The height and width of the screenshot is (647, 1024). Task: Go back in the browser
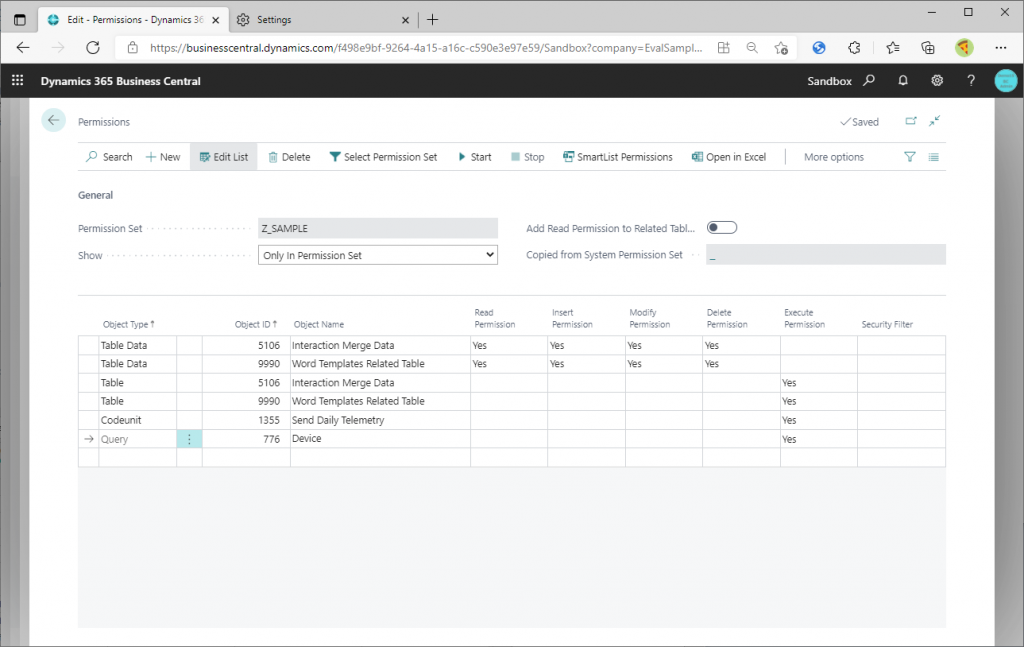tap(23, 48)
